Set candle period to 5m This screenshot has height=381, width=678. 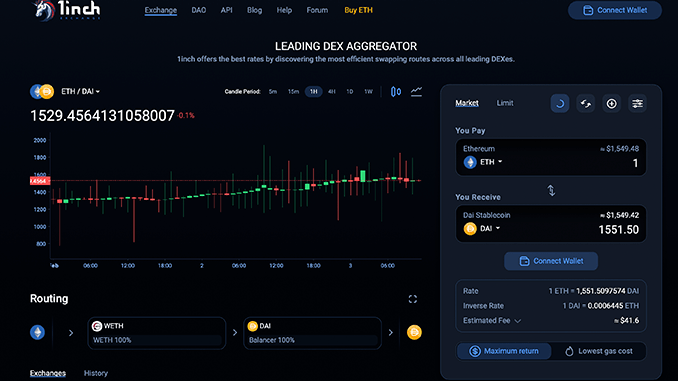coord(273,92)
